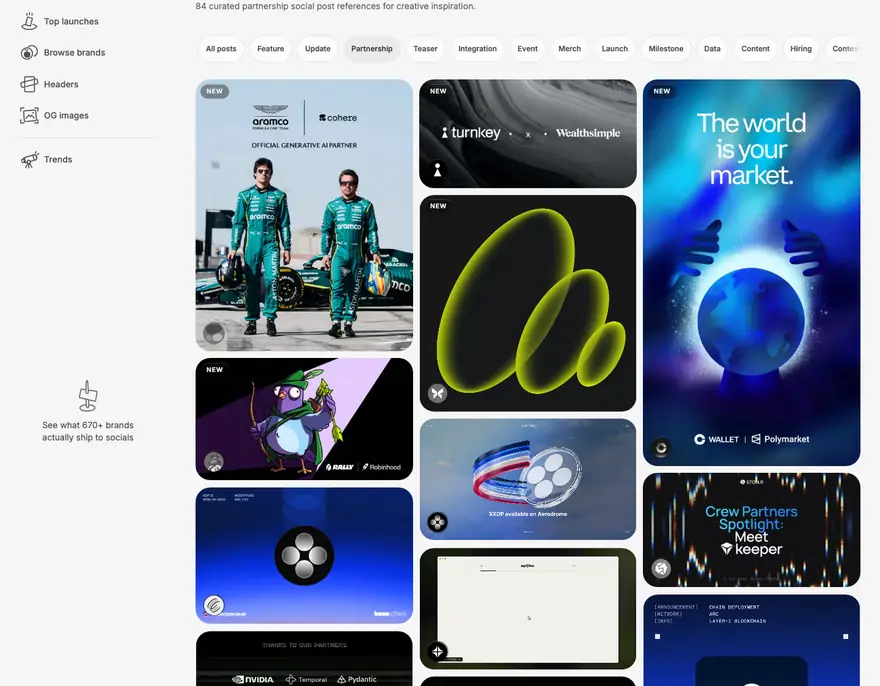Click "84 curated partnership social post references" text

(x=335, y=6)
